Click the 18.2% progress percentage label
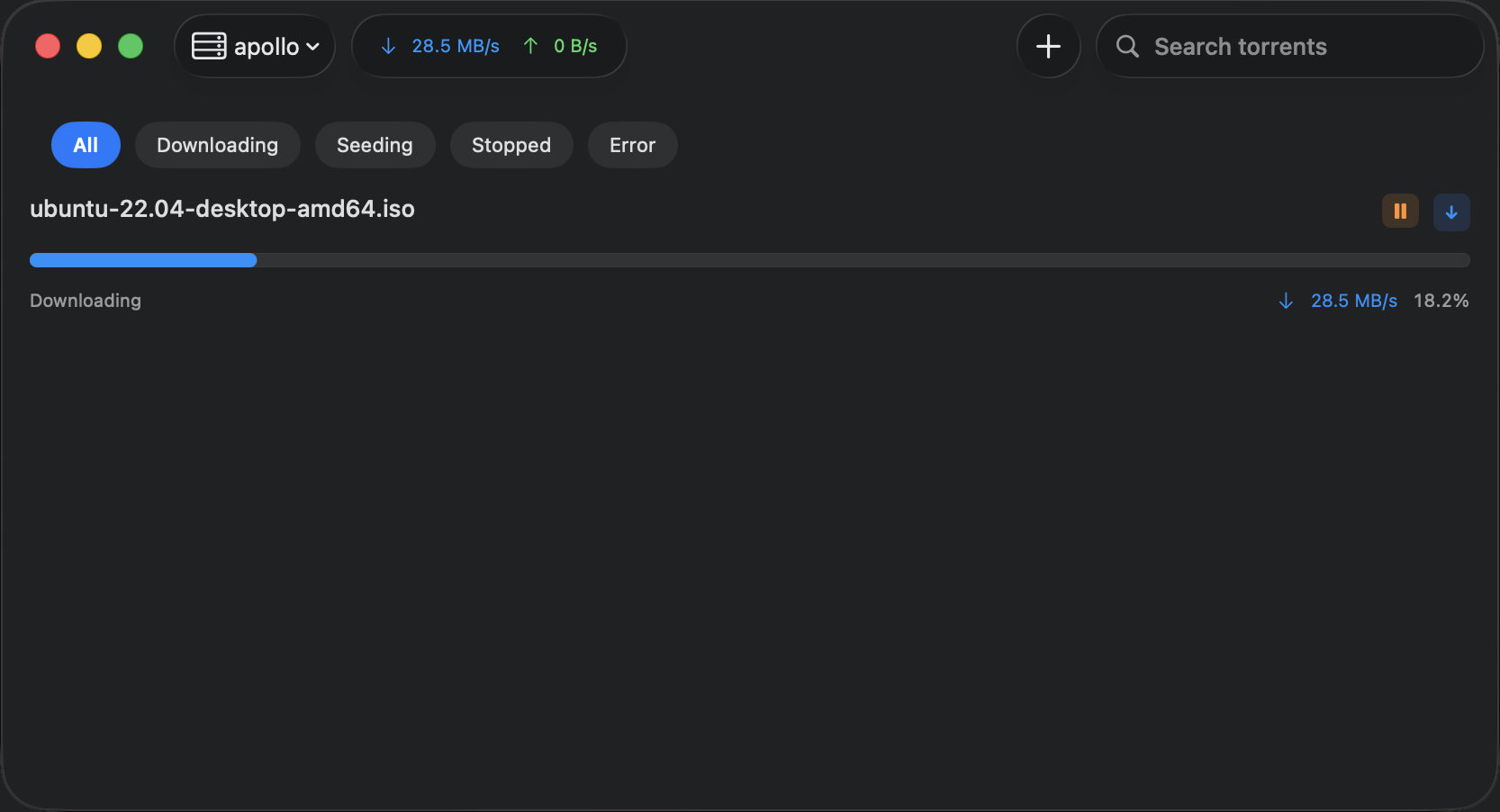The height and width of the screenshot is (812, 1500). (1441, 301)
